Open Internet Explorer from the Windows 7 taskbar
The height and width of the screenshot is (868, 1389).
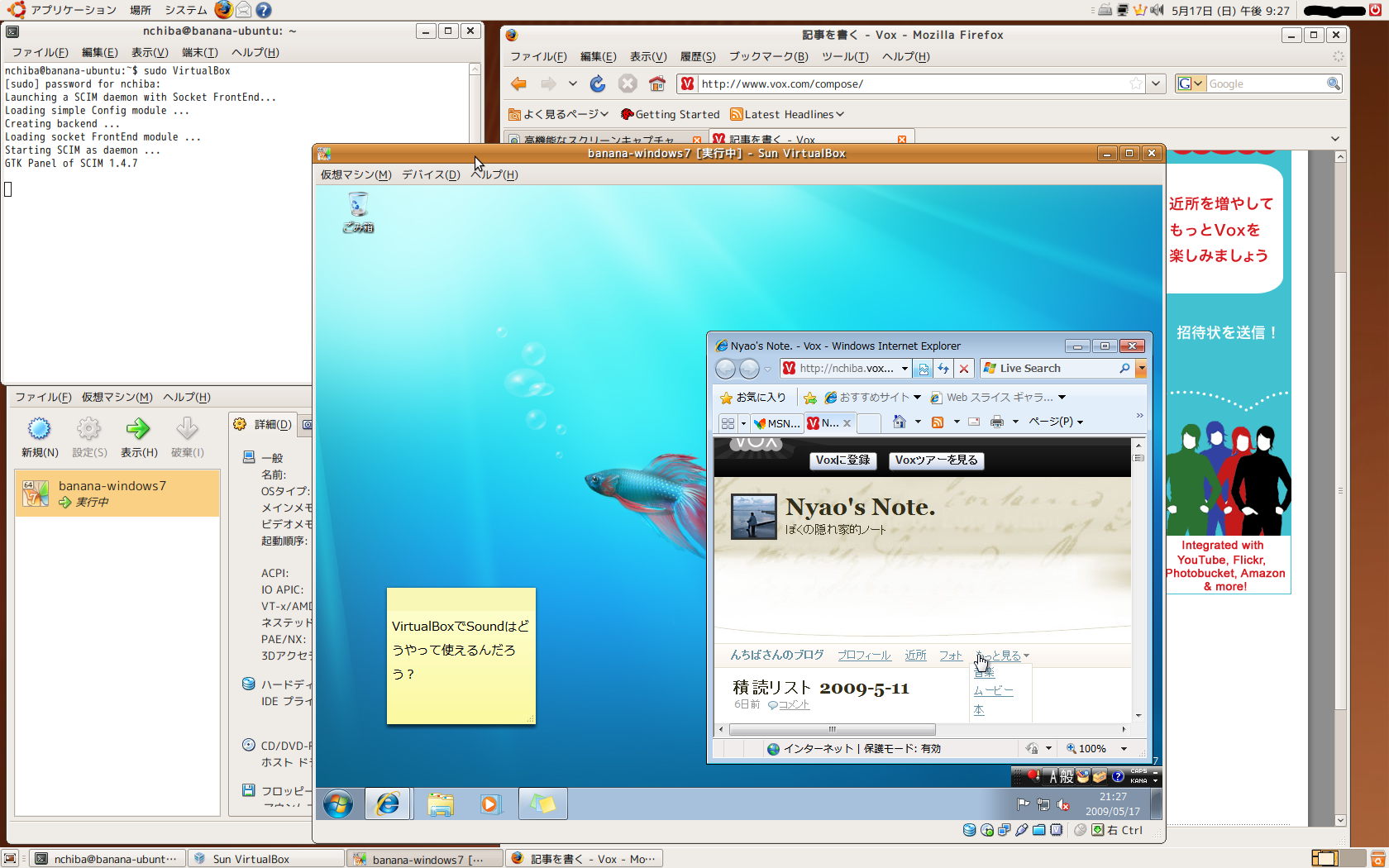coord(388,804)
